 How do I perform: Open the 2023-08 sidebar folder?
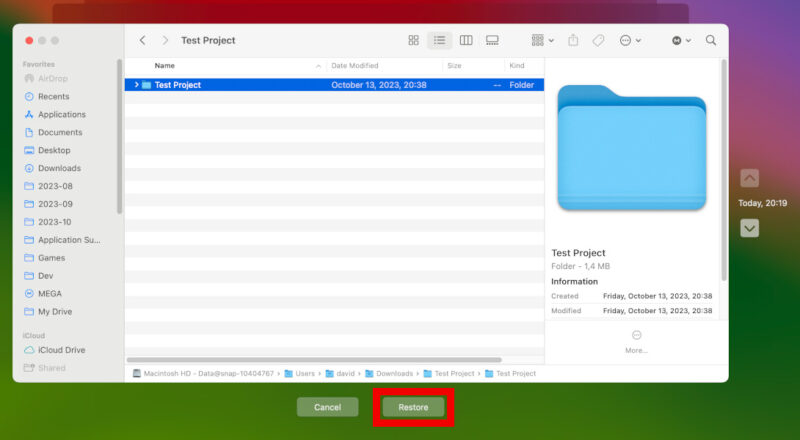(x=48, y=186)
